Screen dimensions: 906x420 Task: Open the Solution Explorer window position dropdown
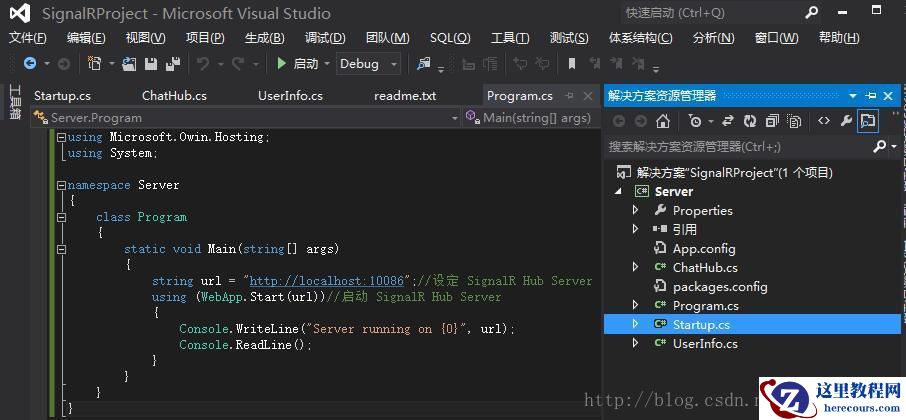click(853, 96)
